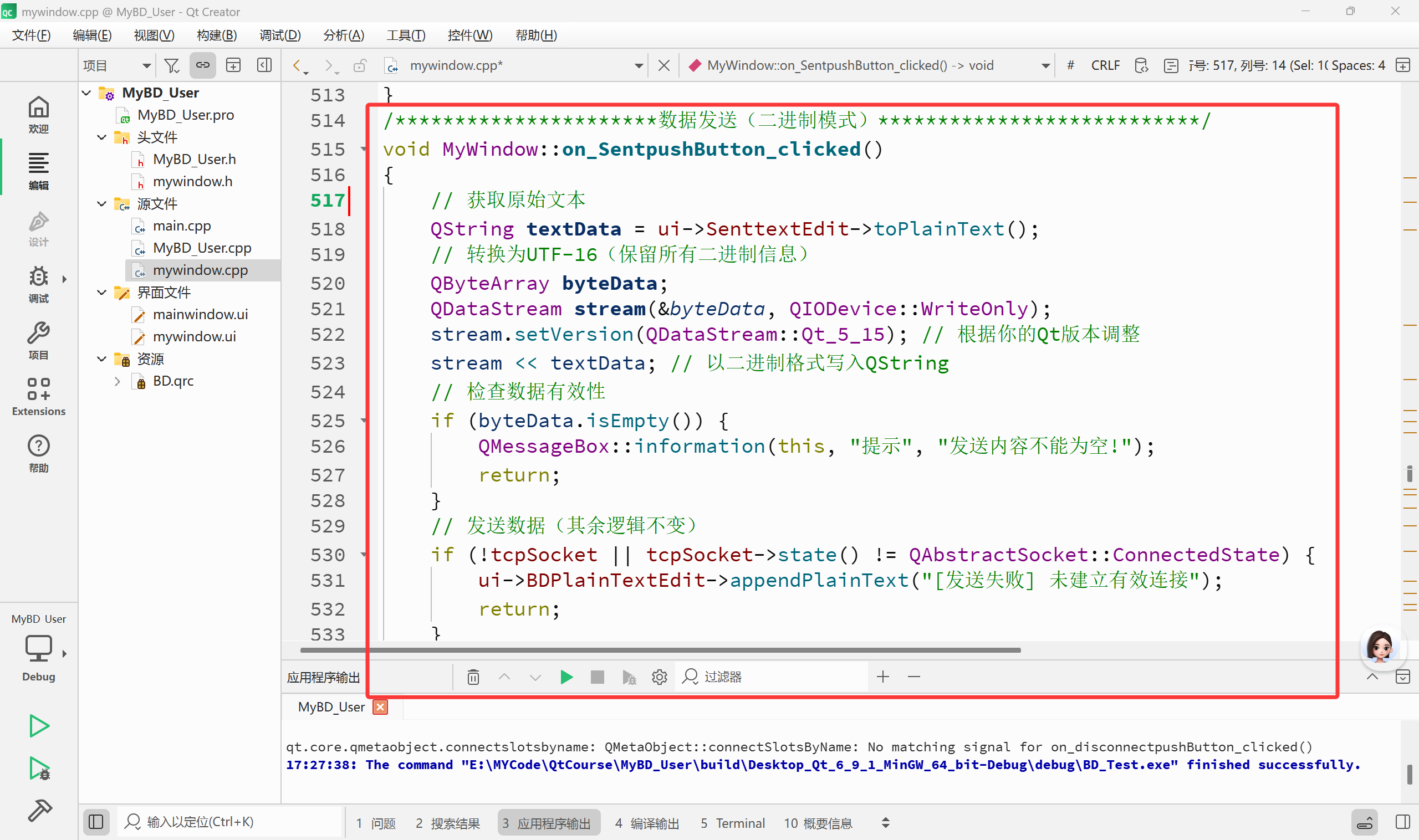The image size is (1419, 840).
Task: Click the Build hammer icon
Action: (40, 810)
